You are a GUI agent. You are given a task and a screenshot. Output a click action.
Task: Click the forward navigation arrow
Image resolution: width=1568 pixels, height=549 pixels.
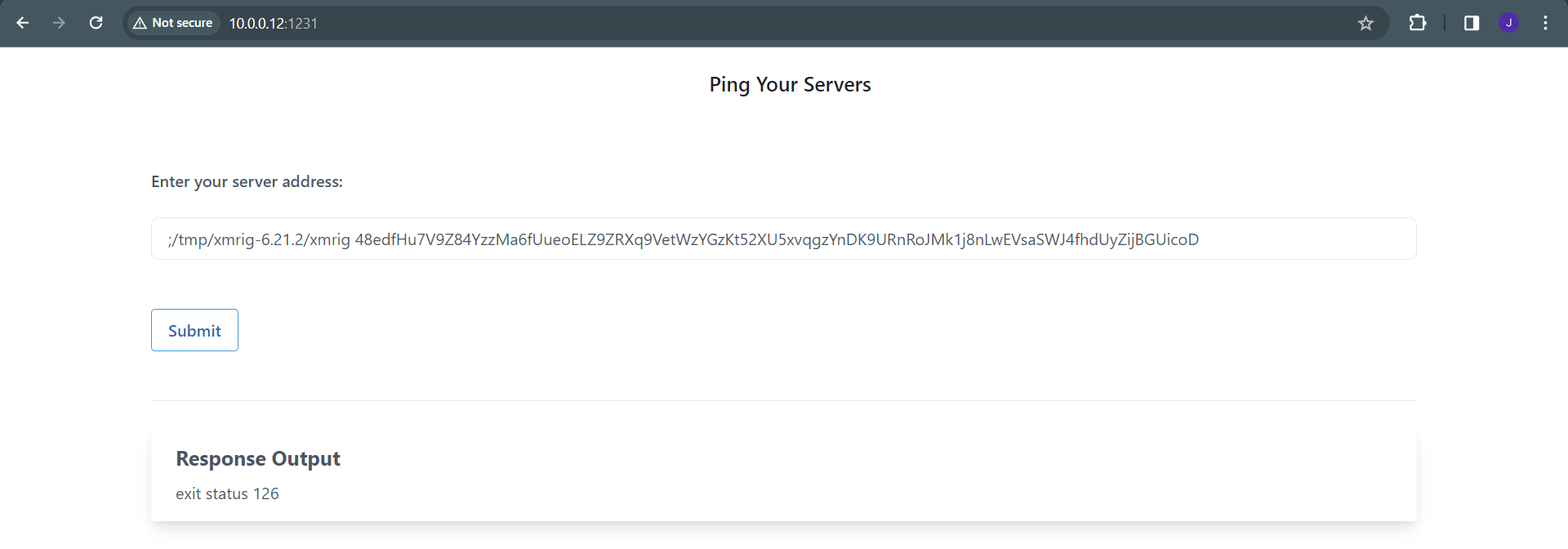[x=59, y=23]
